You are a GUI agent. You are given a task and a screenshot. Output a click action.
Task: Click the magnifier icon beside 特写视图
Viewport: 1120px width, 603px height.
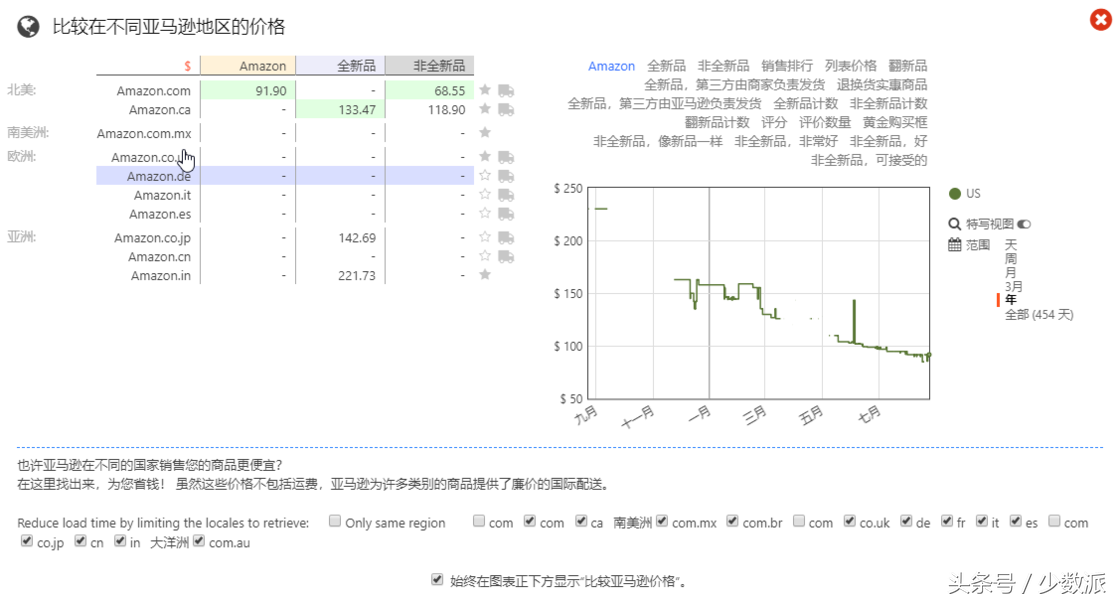click(954, 224)
